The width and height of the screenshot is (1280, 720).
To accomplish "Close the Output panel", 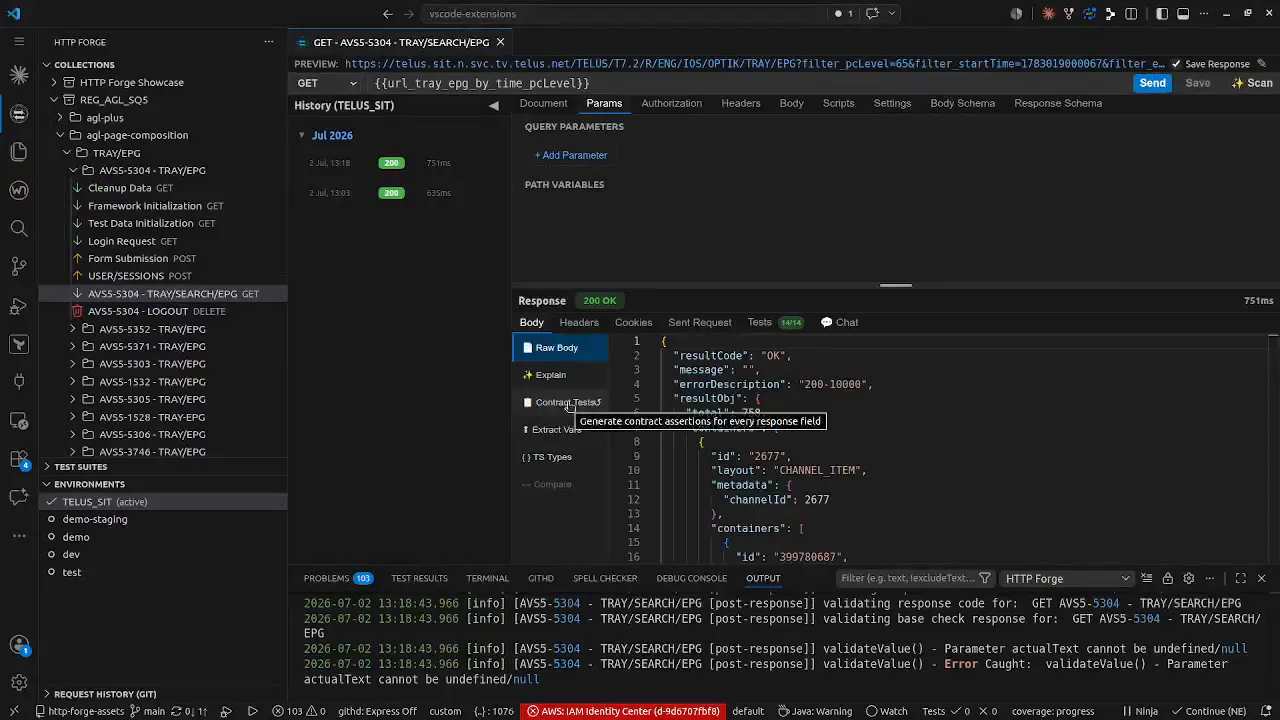I will [1261, 578].
